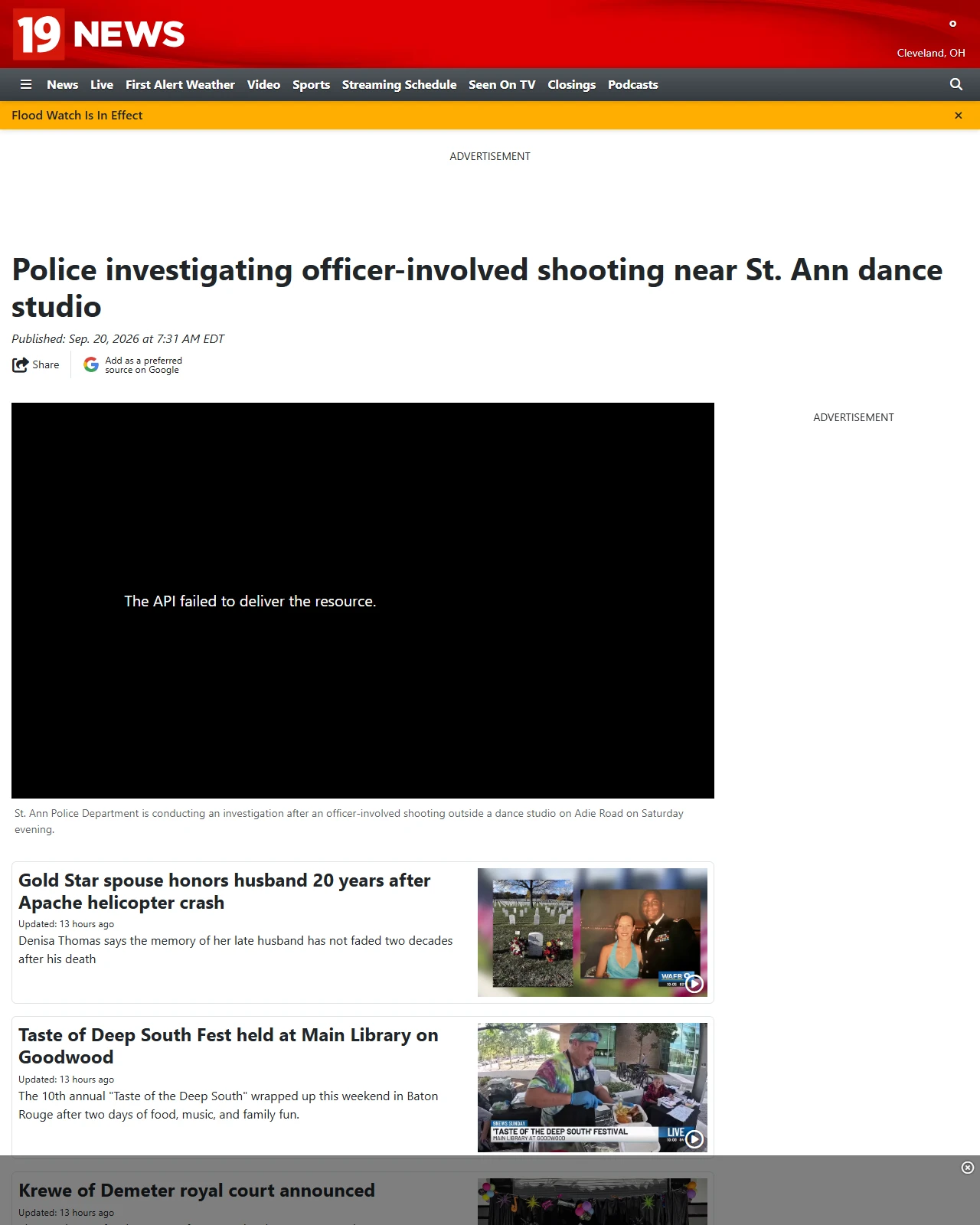The width and height of the screenshot is (980, 1225).
Task: Click the Krewe of Demeter thumbnail
Action: tap(593, 1201)
